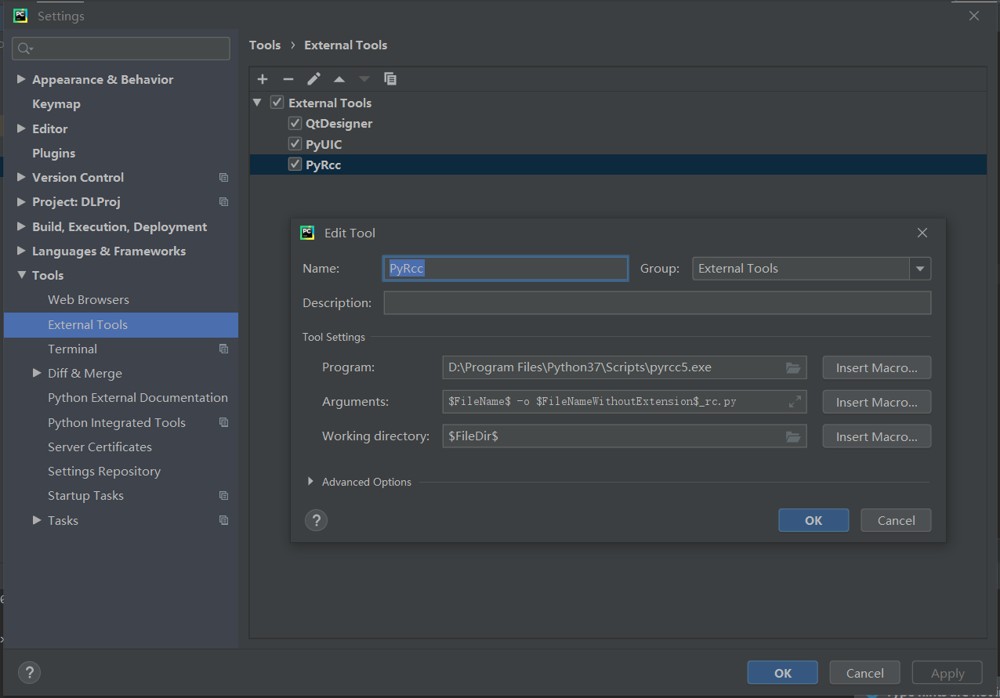Cancel the Edit Tool dialog

(895, 521)
